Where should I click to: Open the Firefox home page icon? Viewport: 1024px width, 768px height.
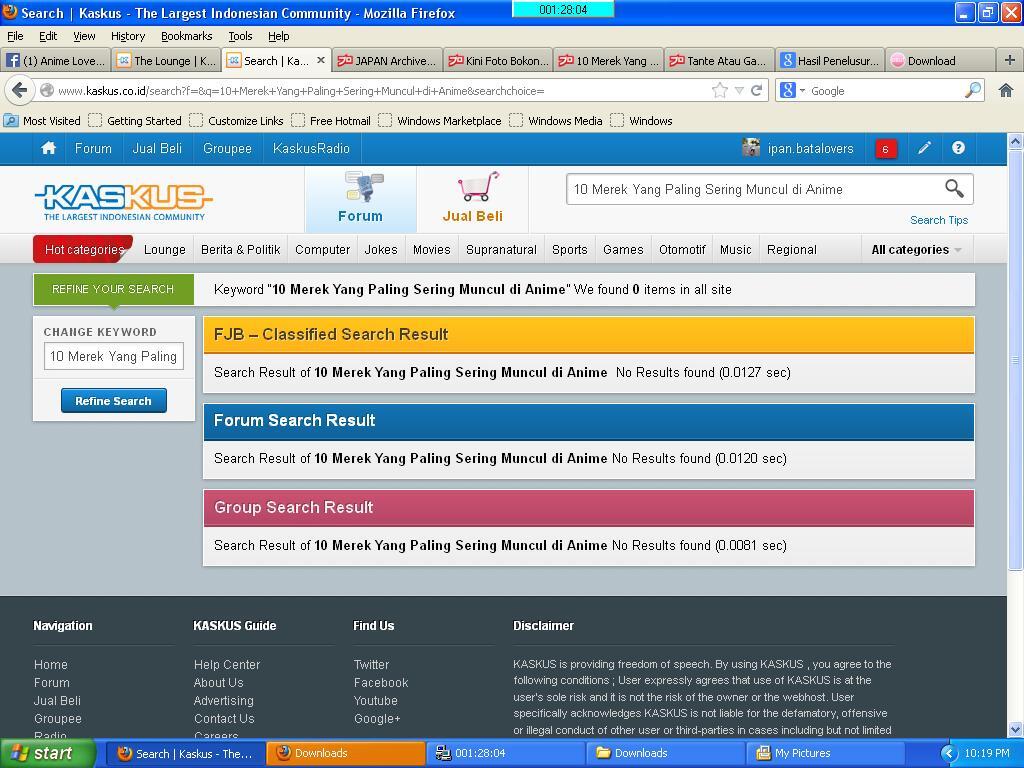click(x=1006, y=90)
